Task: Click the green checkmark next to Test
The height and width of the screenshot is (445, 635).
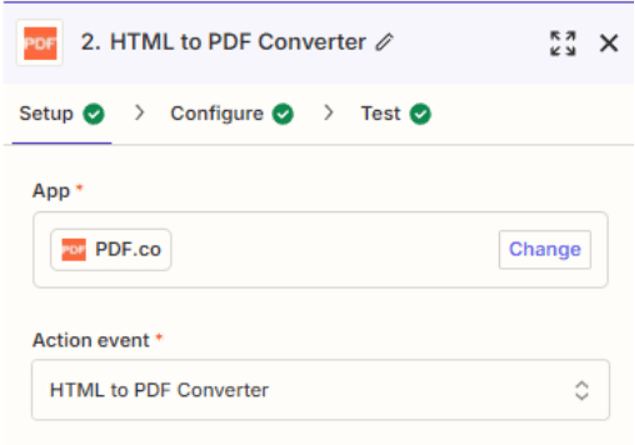Action: point(420,114)
